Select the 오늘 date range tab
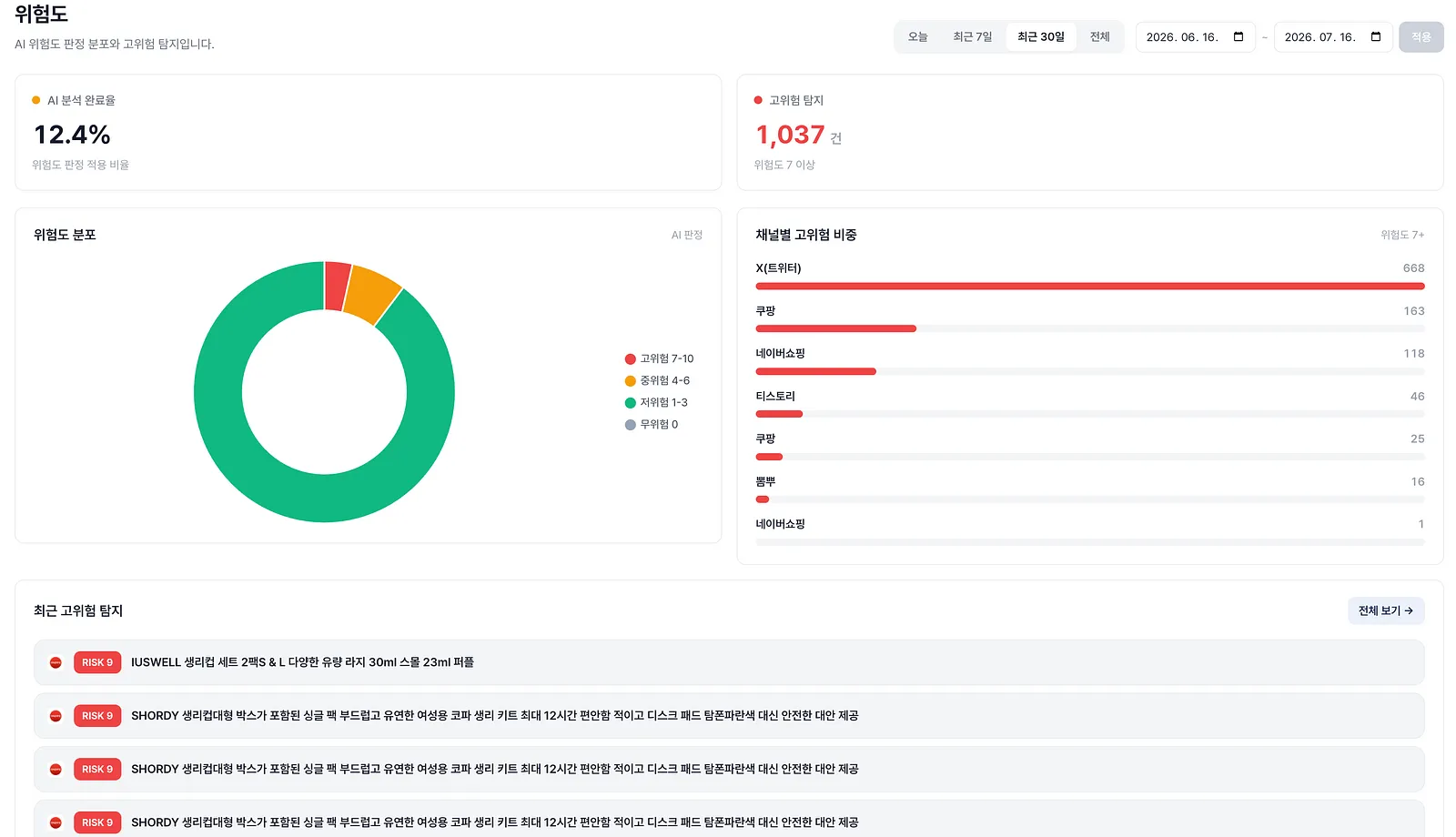Viewport: 1456px width, 837px height. coord(918,37)
